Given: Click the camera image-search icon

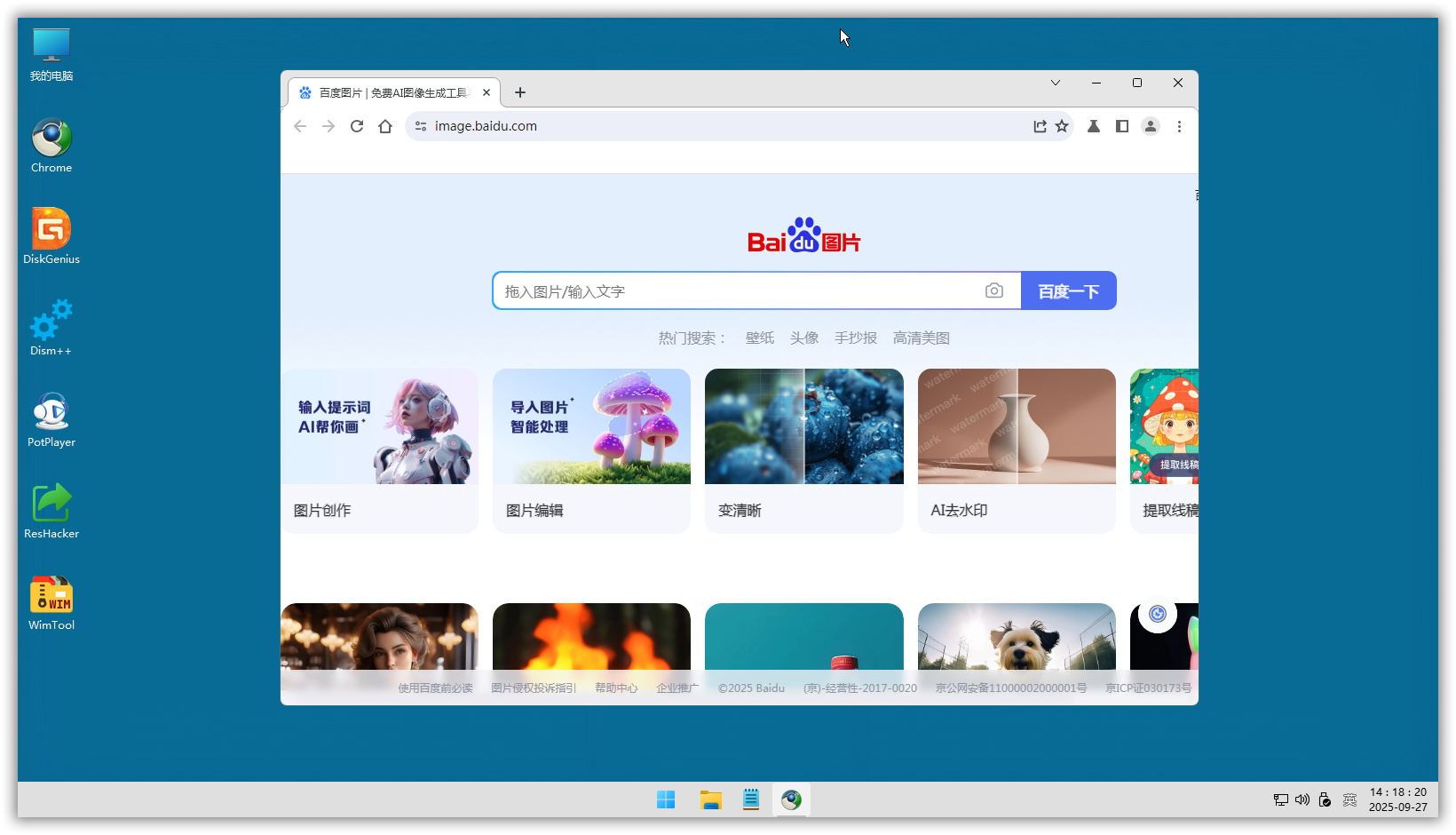Looking at the screenshot, I should [x=994, y=290].
